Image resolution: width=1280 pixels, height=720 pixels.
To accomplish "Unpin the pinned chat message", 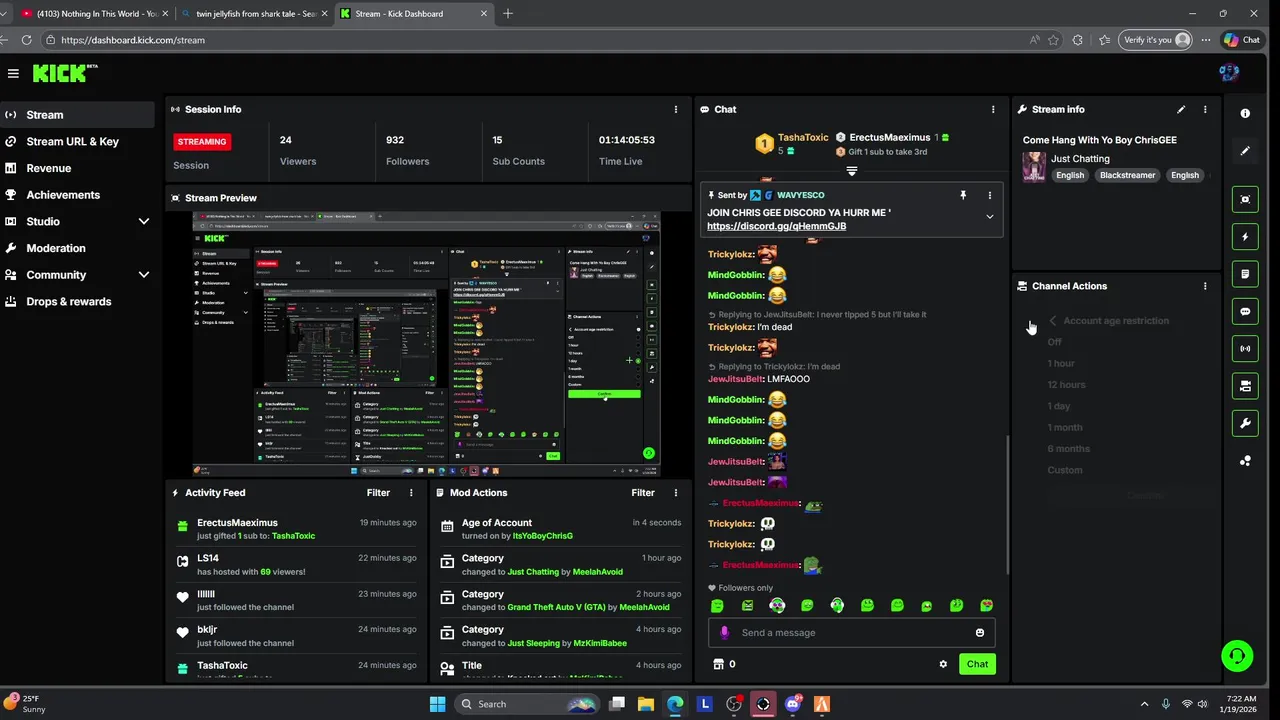I will pyautogui.click(x=963, y=195).
